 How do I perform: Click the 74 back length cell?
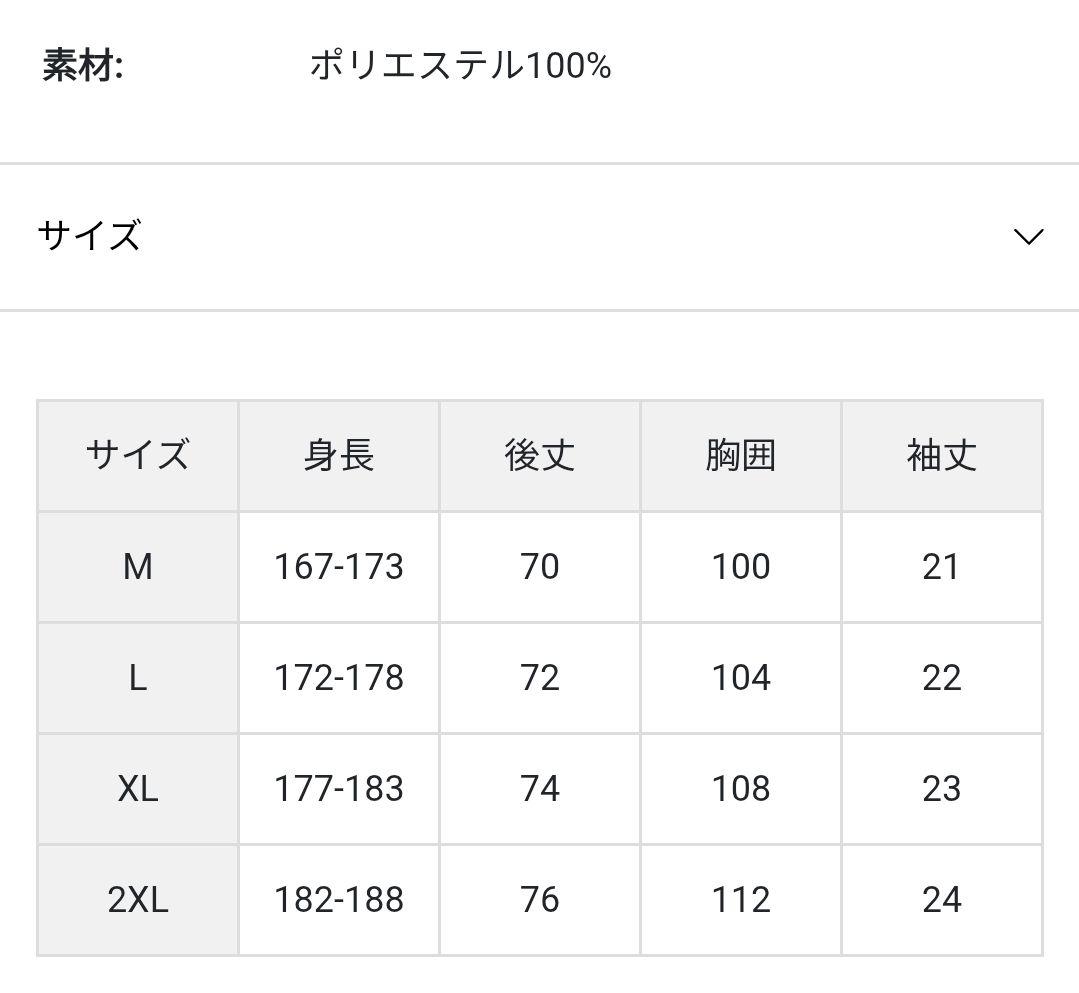click(539, 789)
